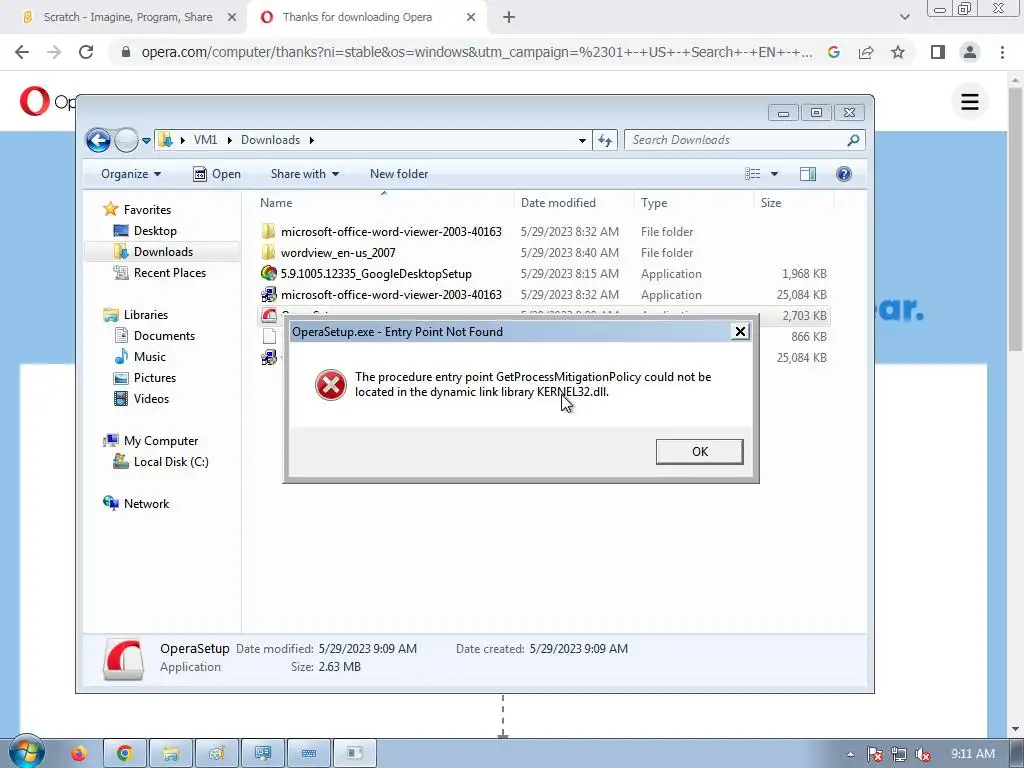The height and width of the screenshot is (768, 1024).
Task: Open Local Disk (C:)
Action: click(170, 462)
